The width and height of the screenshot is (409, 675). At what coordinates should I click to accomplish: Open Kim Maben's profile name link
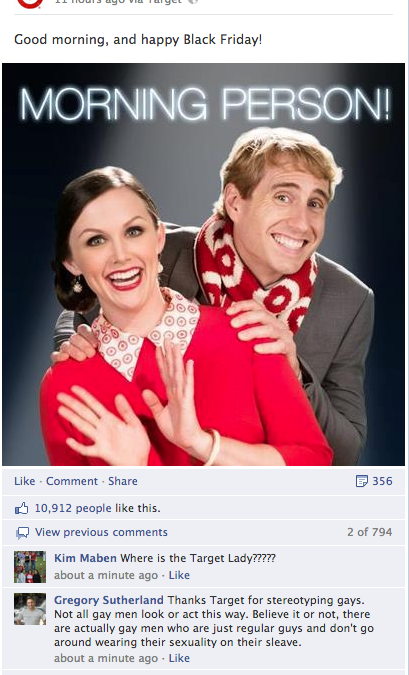click(x=85, y=558)
